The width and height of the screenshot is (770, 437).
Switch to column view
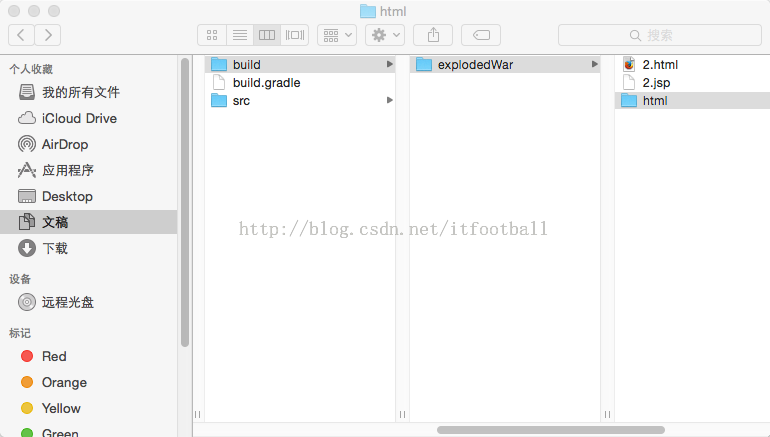(267, 35)
